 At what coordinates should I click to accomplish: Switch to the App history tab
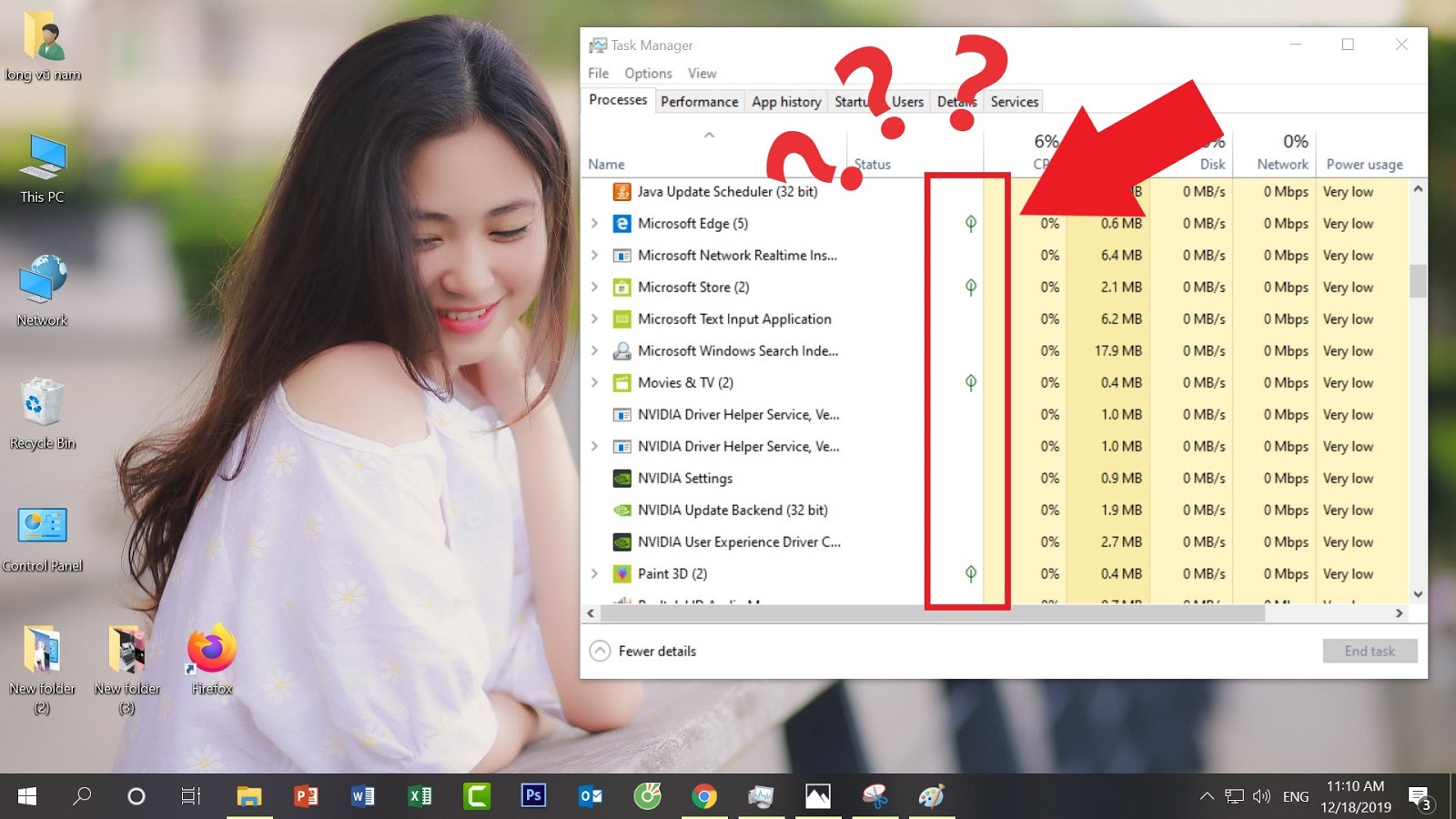point(786,102)
